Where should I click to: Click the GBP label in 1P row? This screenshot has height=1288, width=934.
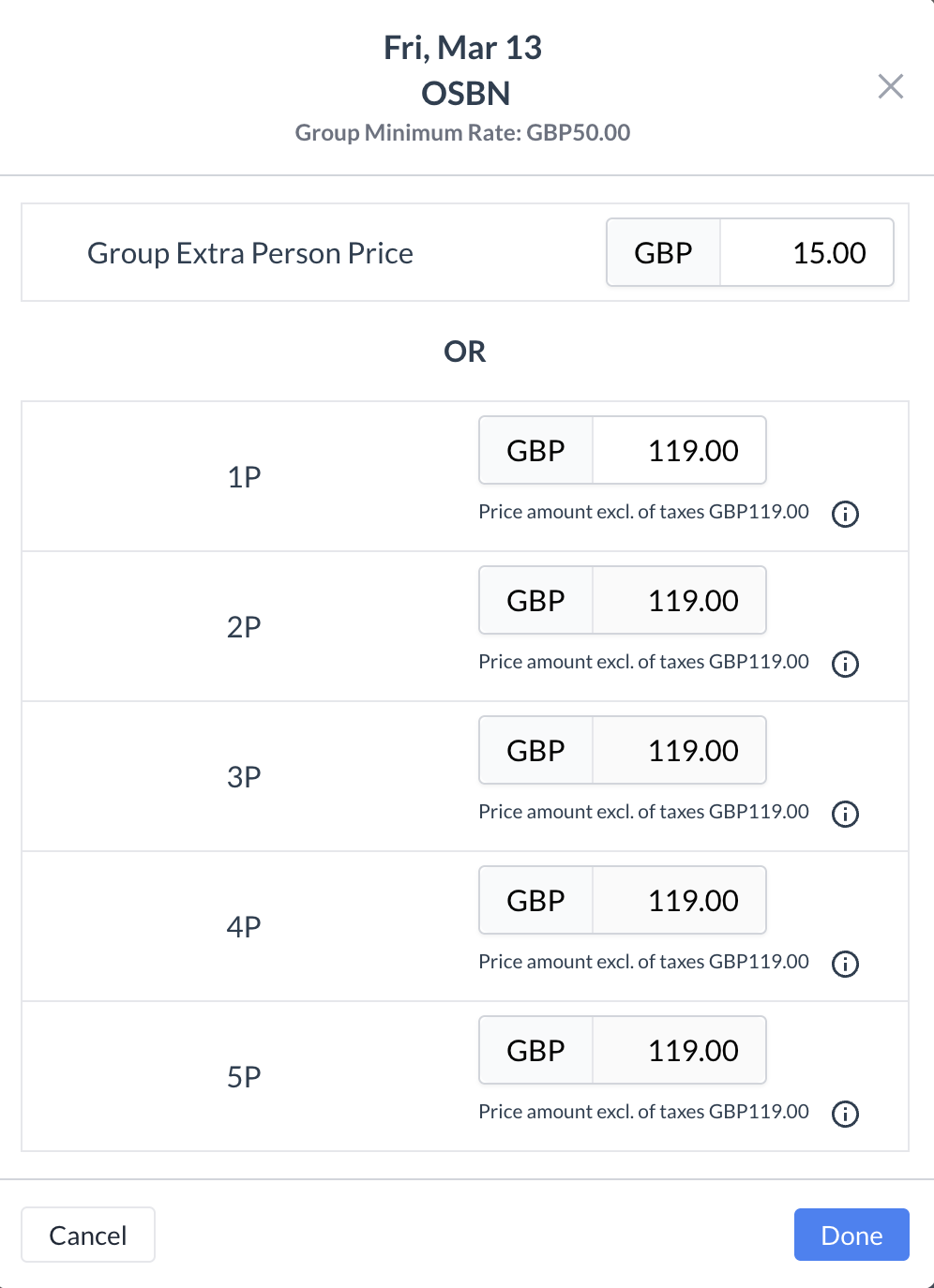click(535, 451)
